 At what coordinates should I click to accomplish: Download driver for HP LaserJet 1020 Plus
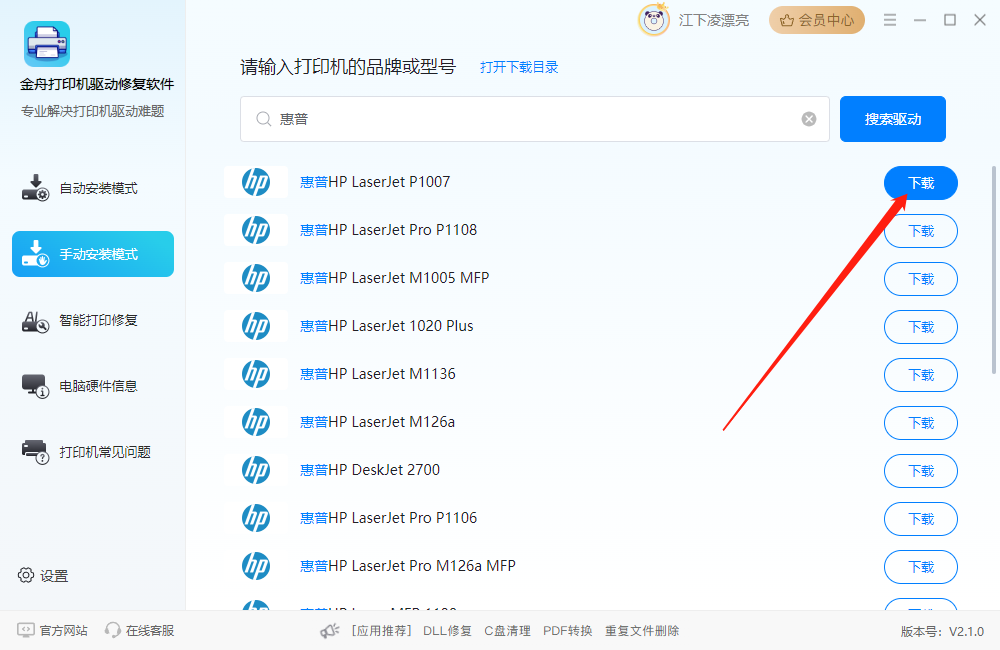pyautogui.click(x=920, y=327)
